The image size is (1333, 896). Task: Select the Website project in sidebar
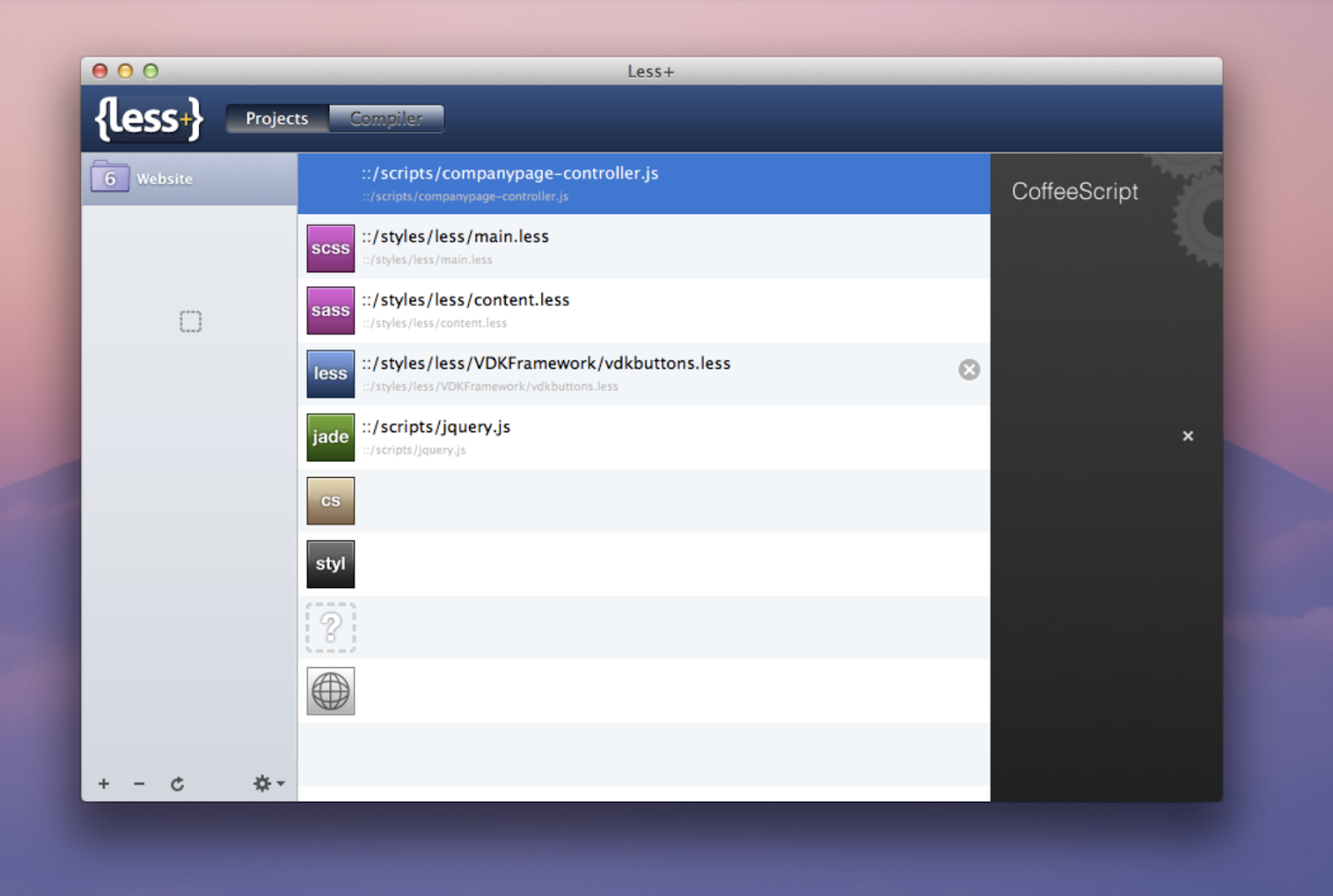pyautogui.click(x=189, y=179)
